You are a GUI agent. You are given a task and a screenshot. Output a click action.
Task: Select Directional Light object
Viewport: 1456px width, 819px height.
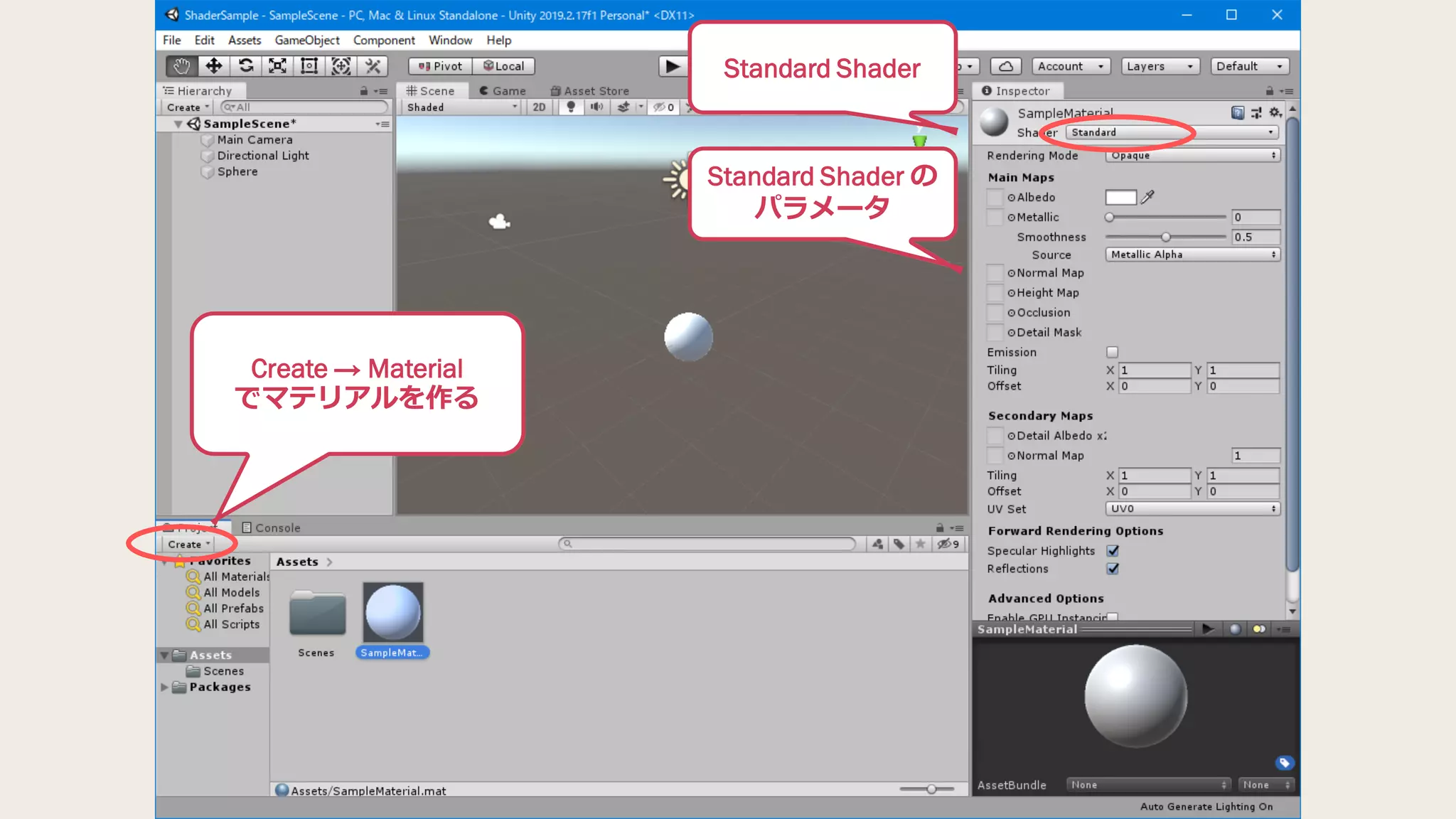point(263,156)
